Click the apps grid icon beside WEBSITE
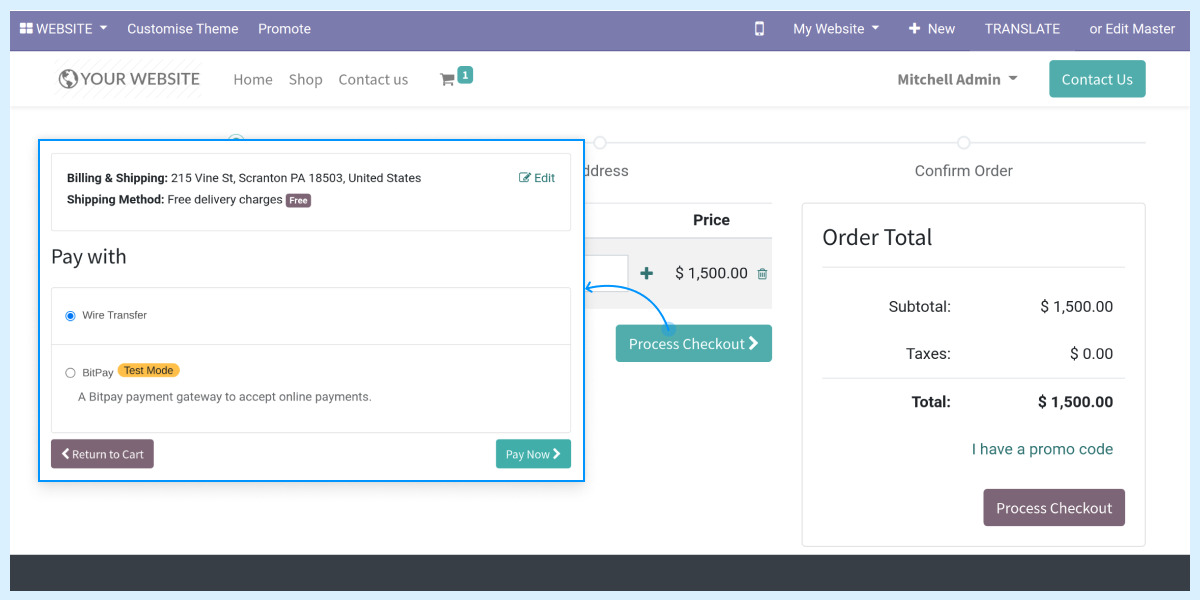Viewport: 1200px width, 600px height. [x=28, y=28]
